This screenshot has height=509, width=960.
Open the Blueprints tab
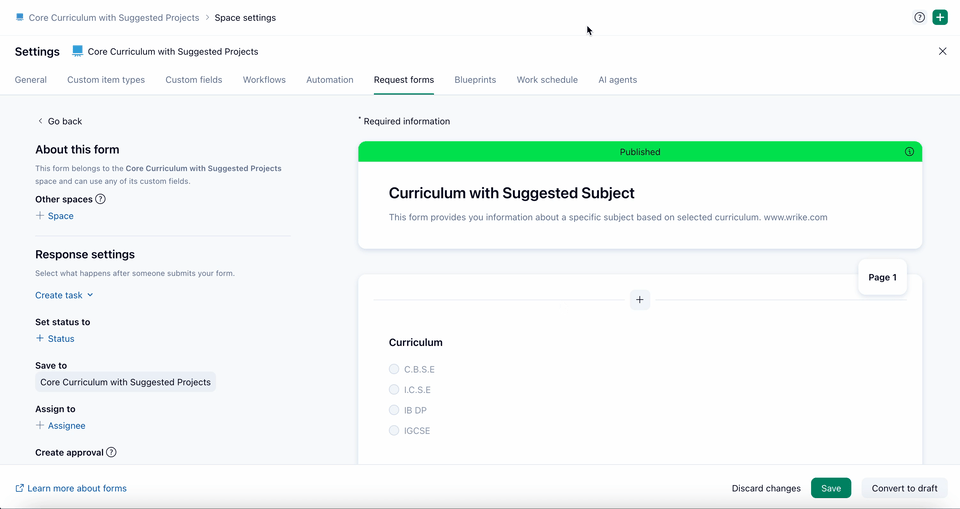coord(475,80)
